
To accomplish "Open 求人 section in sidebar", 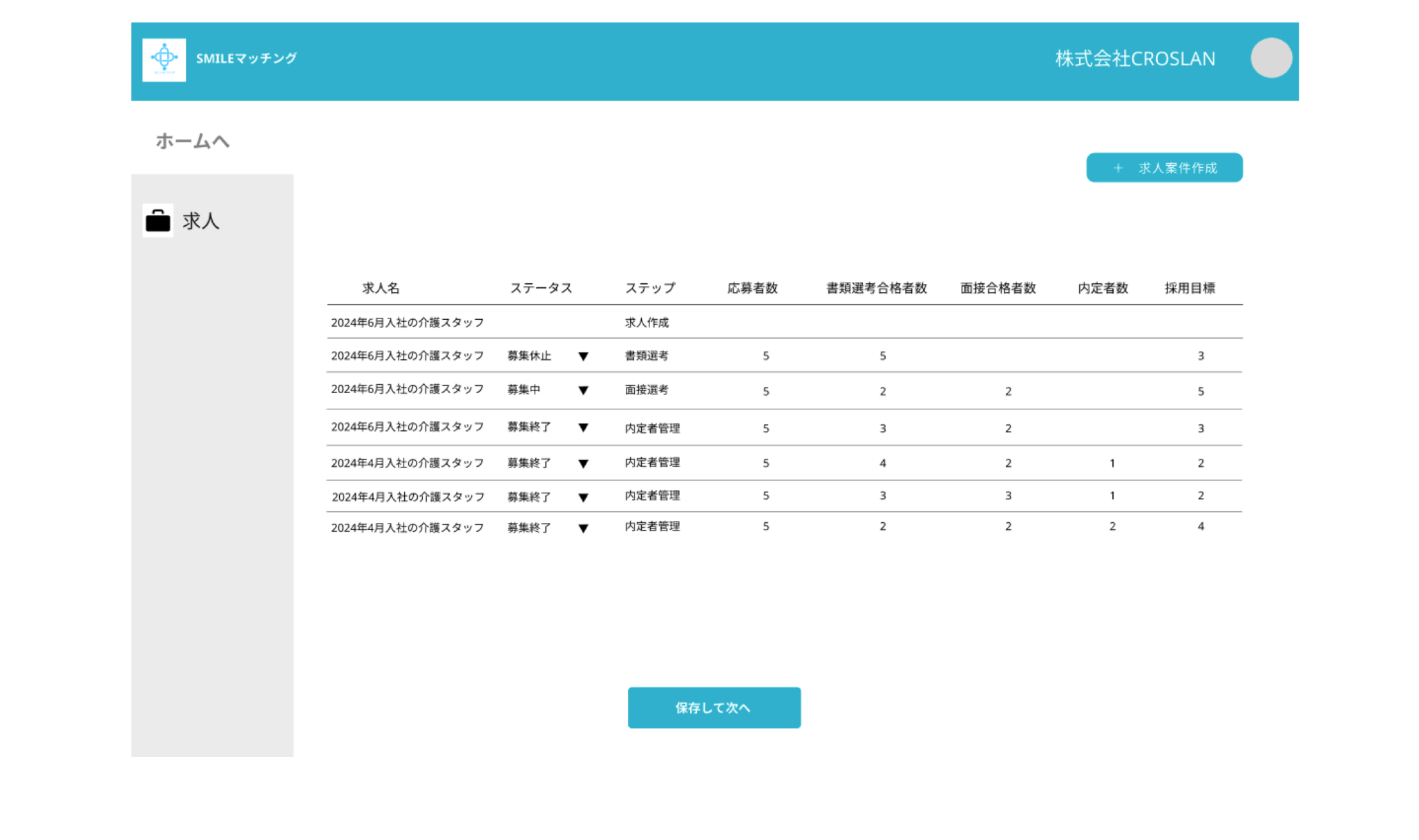I will coord(200,221).
